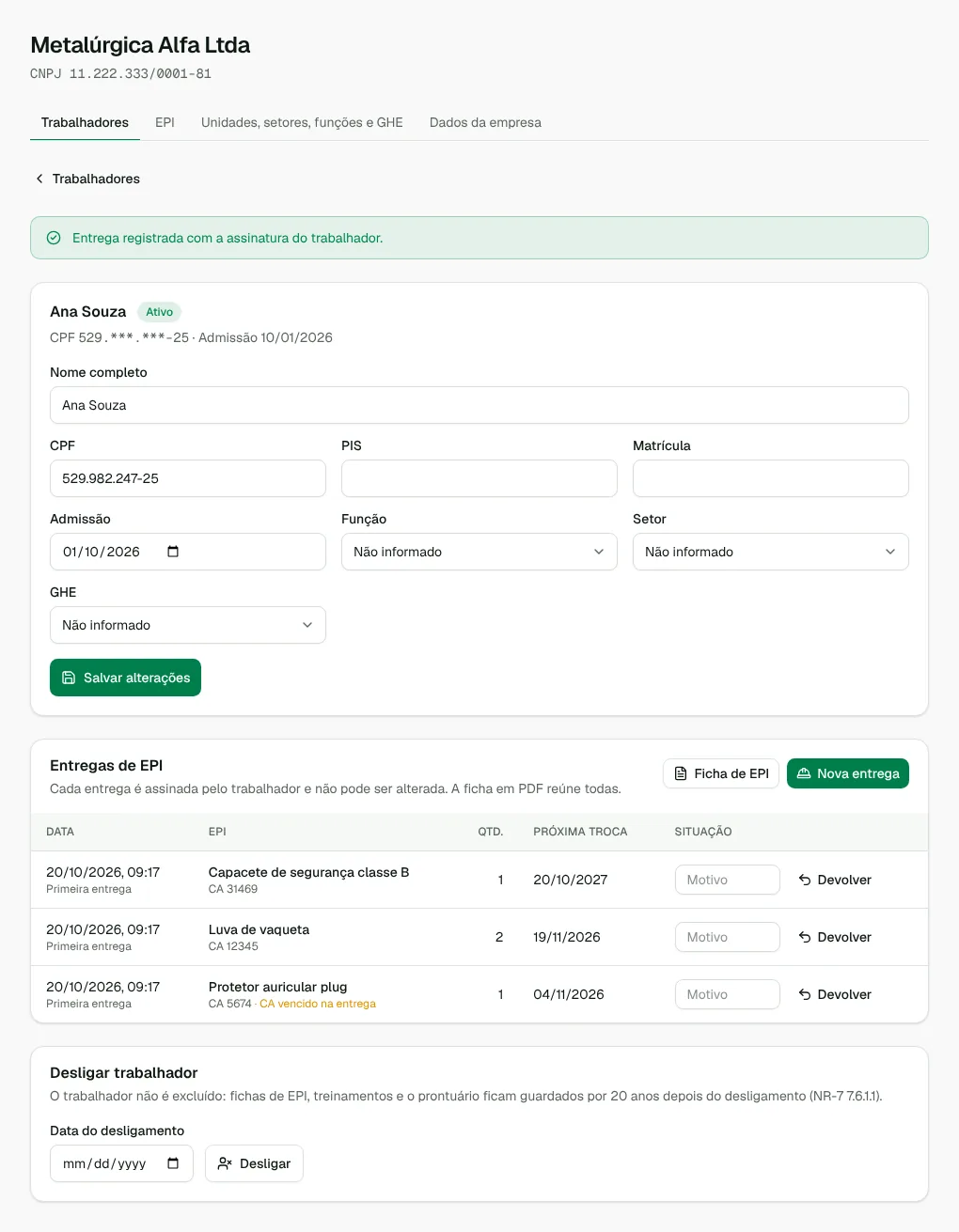Open the calendar picker in the Admissão field

[x=173, y=552]
